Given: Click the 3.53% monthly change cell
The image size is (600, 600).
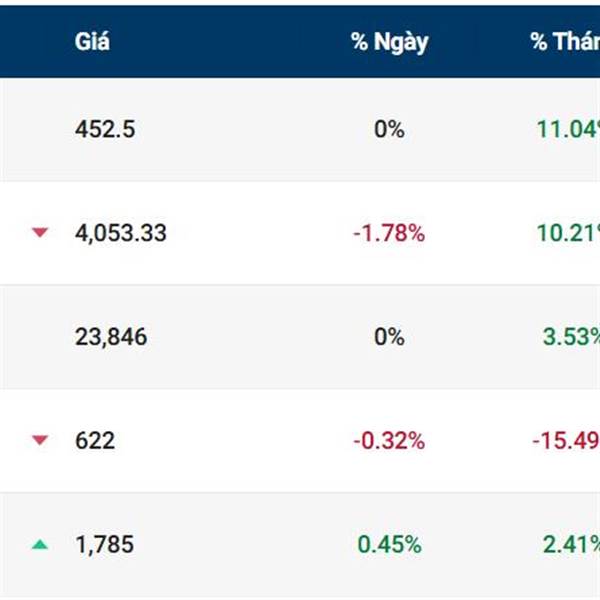Looking at the screenshot, I should coord(571,337).
